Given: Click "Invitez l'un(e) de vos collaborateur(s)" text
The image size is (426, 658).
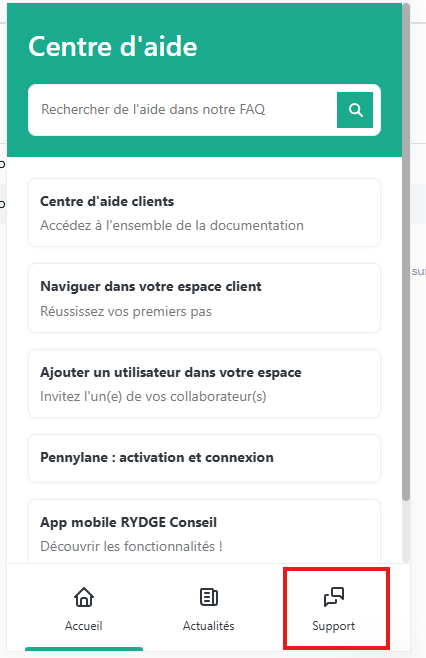Looking at the screenshot, I should tap(153, 397).
